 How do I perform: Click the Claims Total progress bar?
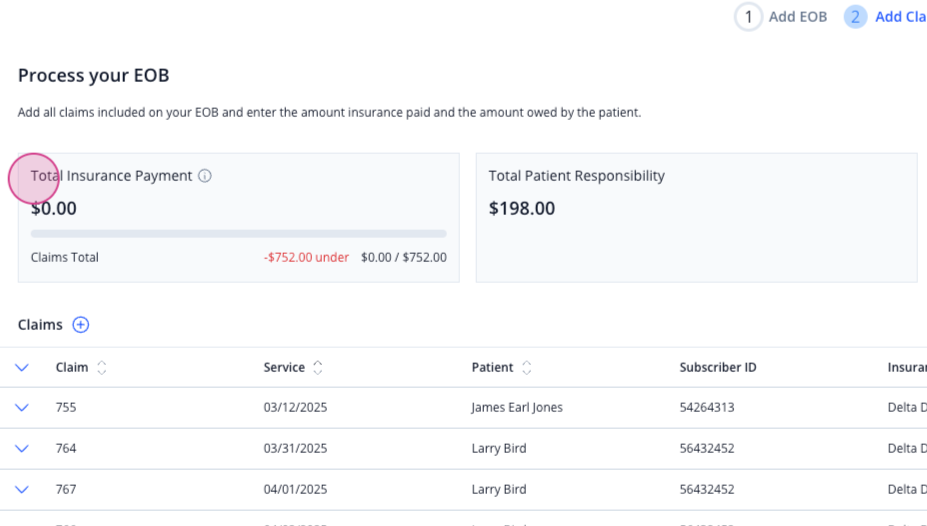238,234
